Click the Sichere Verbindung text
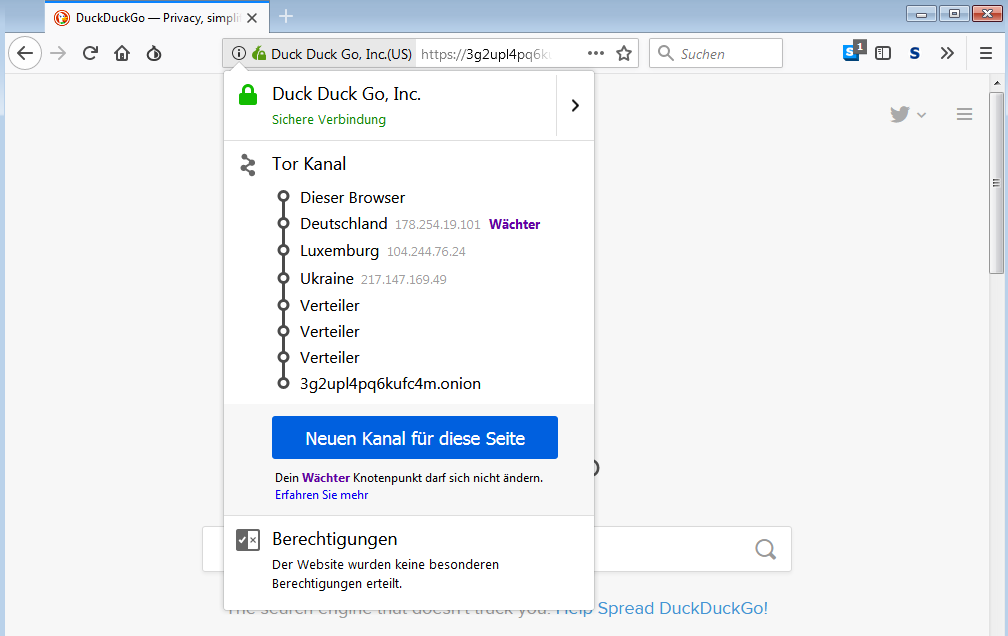Screen dimensions: 1008x636 pyautogui.click(x=328, y=120)
